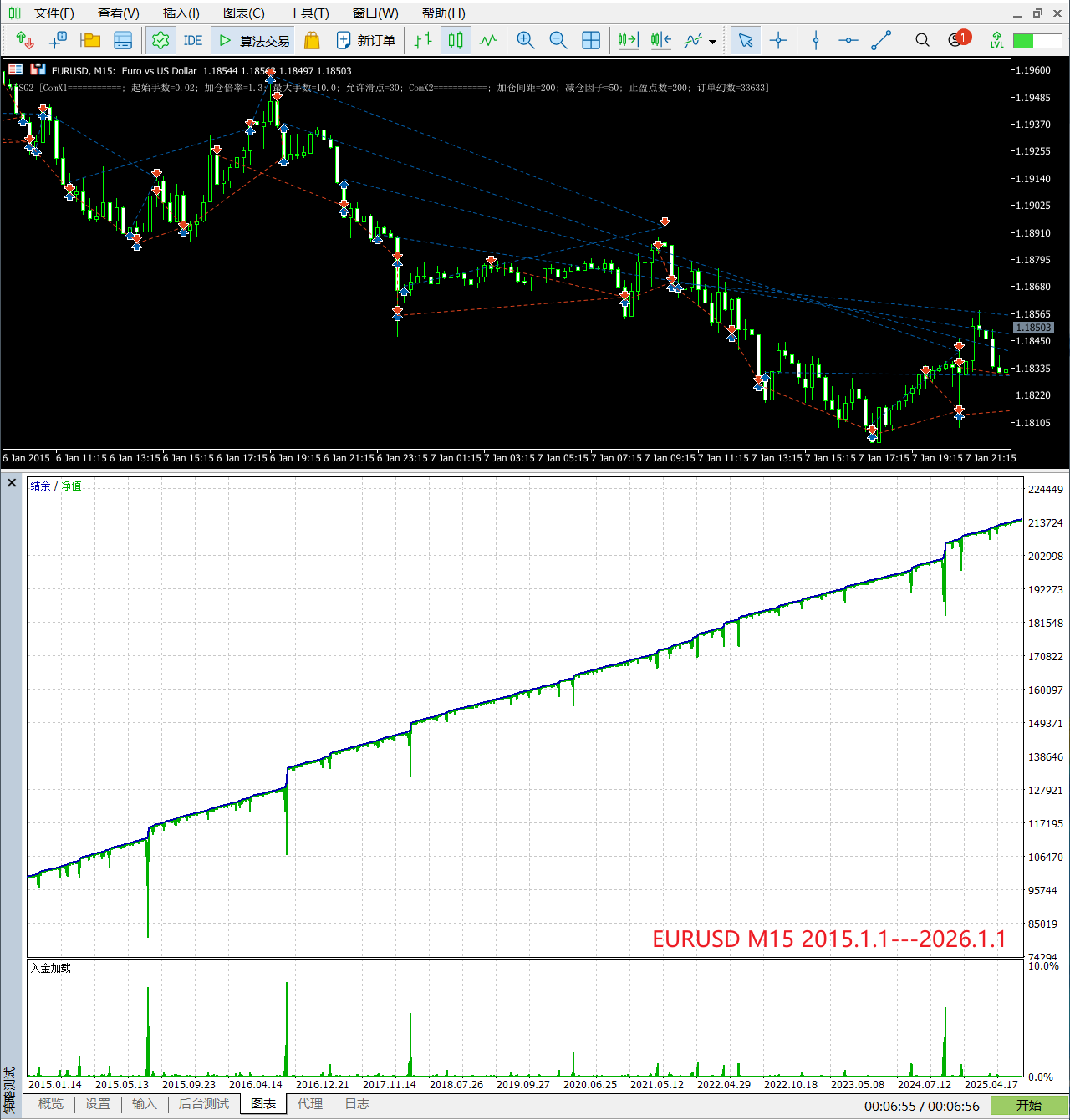The height and width of the screenshot is (1120, 1070).
Task: Pick the trendline drawing tool
Action: point(881,40)
